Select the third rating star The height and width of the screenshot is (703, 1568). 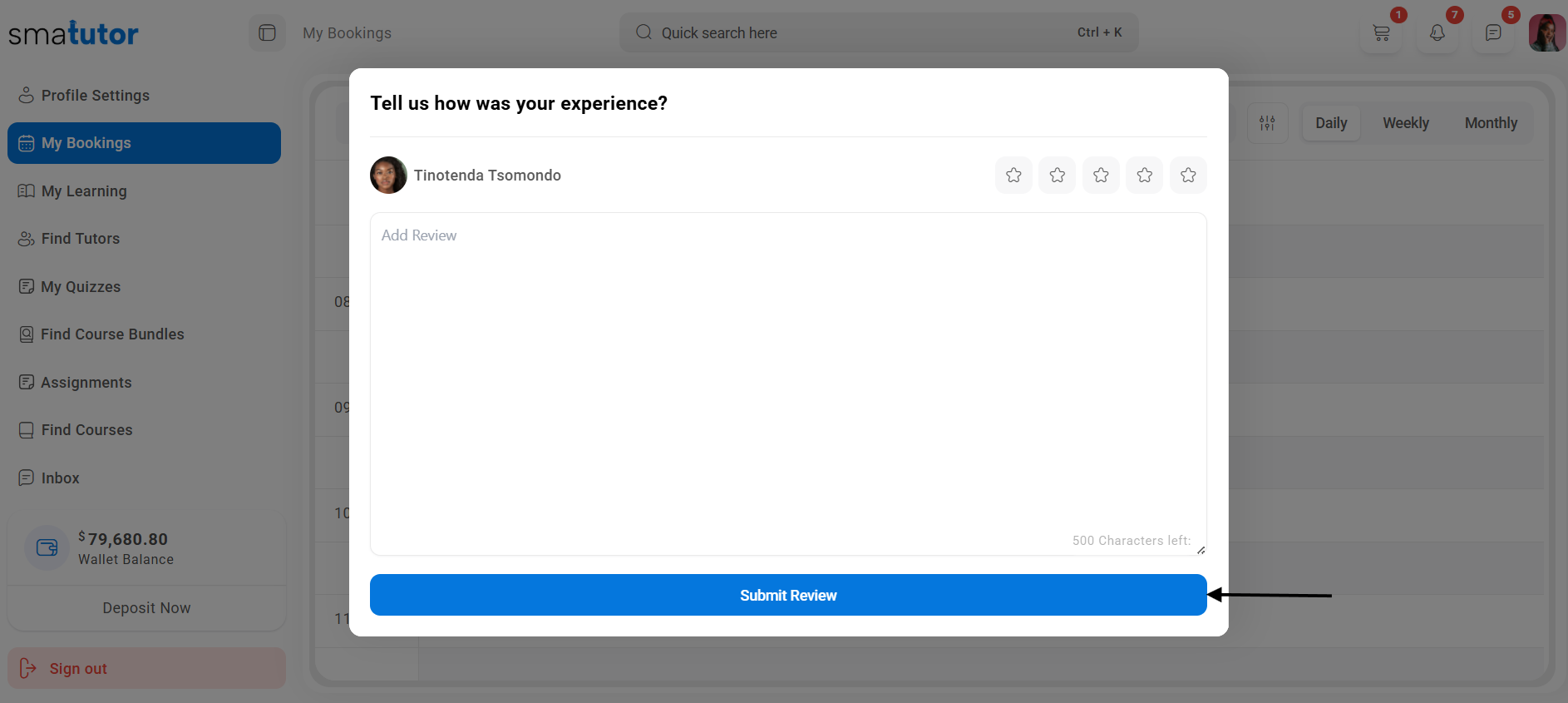point(1101,176)
